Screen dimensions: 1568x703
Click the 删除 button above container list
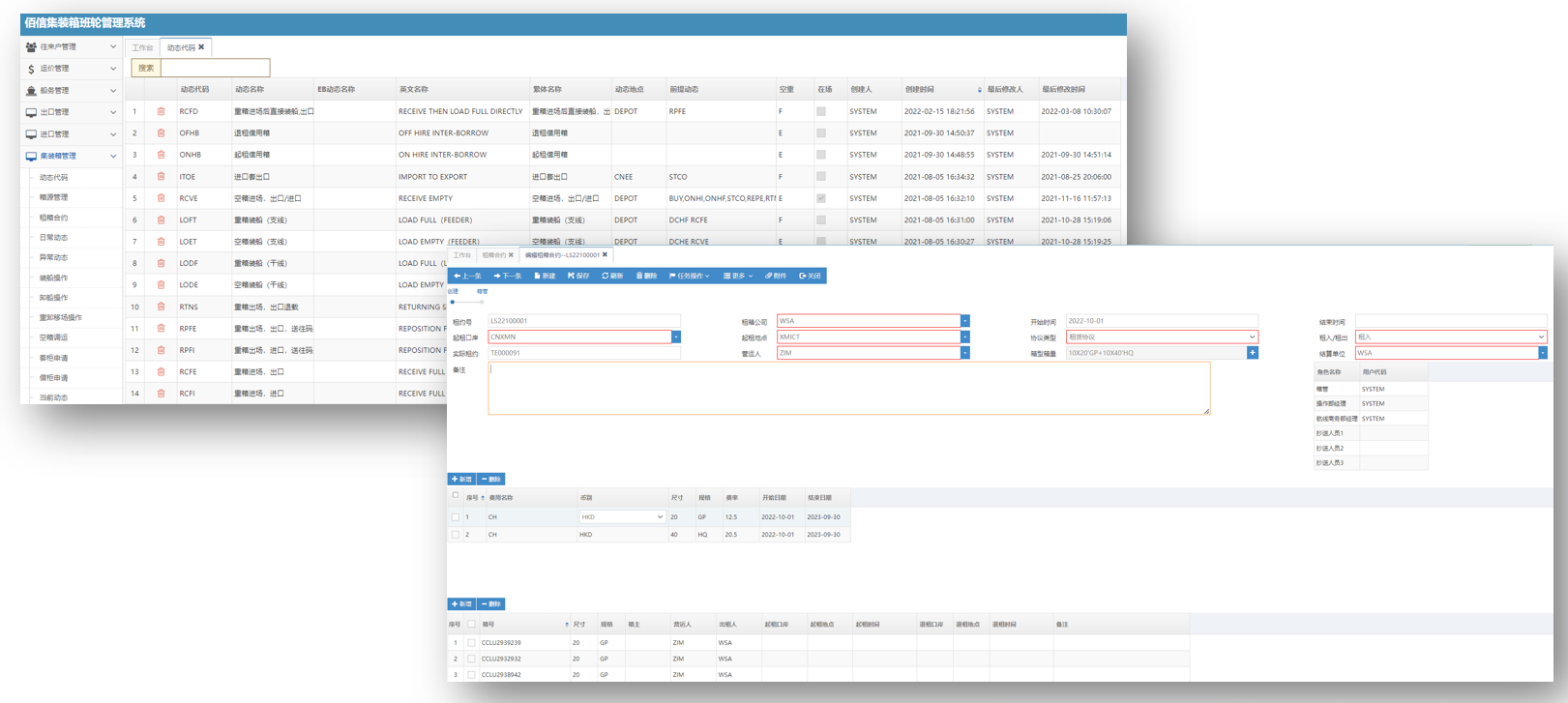tap(491, 604)
